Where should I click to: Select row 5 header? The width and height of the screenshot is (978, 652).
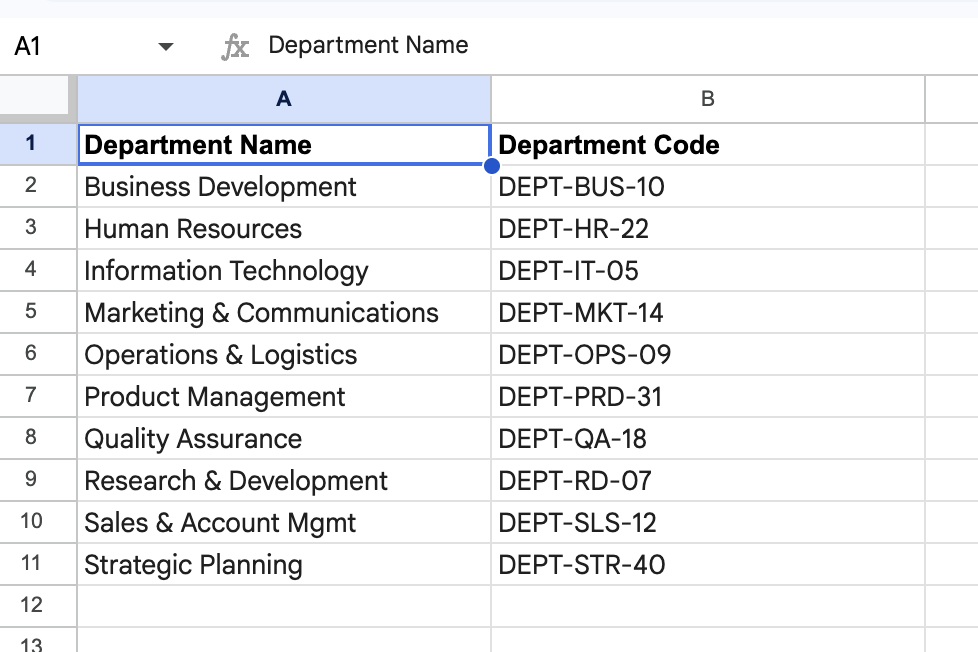click(31, 312)
